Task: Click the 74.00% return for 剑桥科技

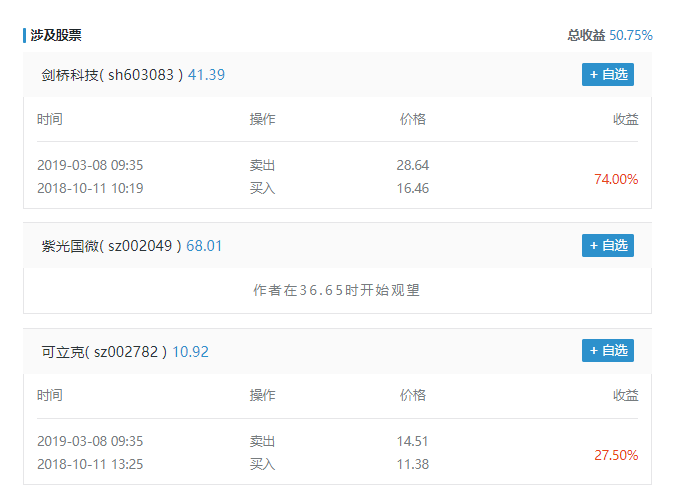Action: click(x=616, y=179)
